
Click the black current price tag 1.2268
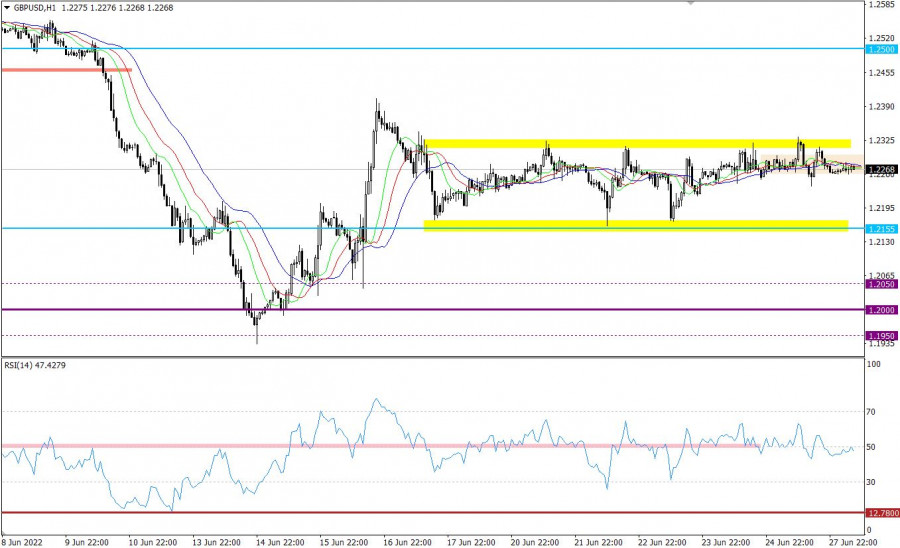[882, 170]
